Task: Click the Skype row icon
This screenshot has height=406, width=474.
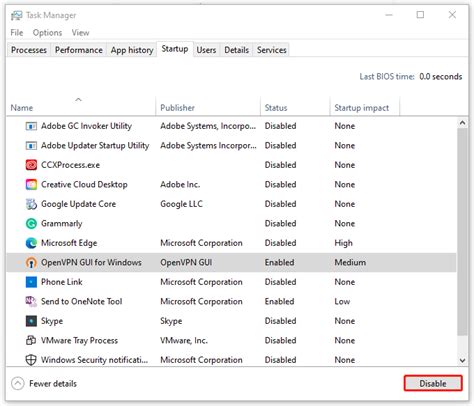Action: pos(31,321)
